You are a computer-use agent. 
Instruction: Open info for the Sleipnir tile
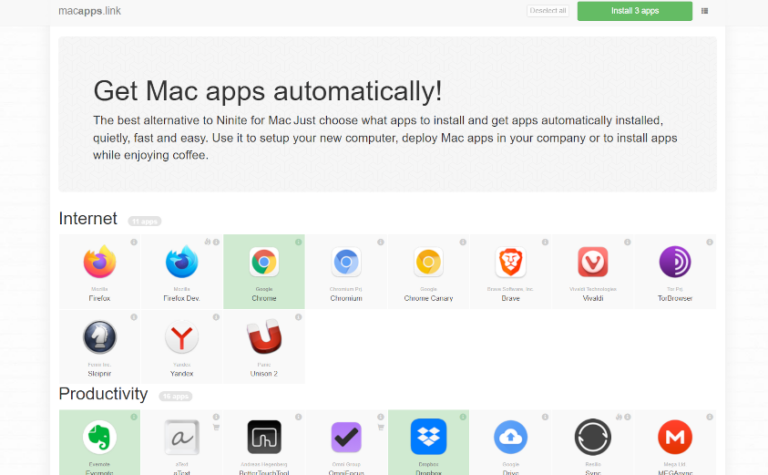click(x=134, y=317)
